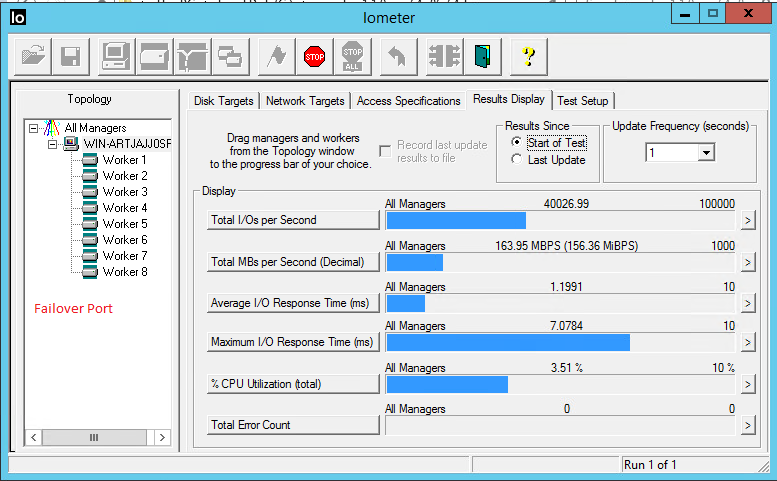
Task: Click the duplicate worker icon
Action: click(230, 56)
